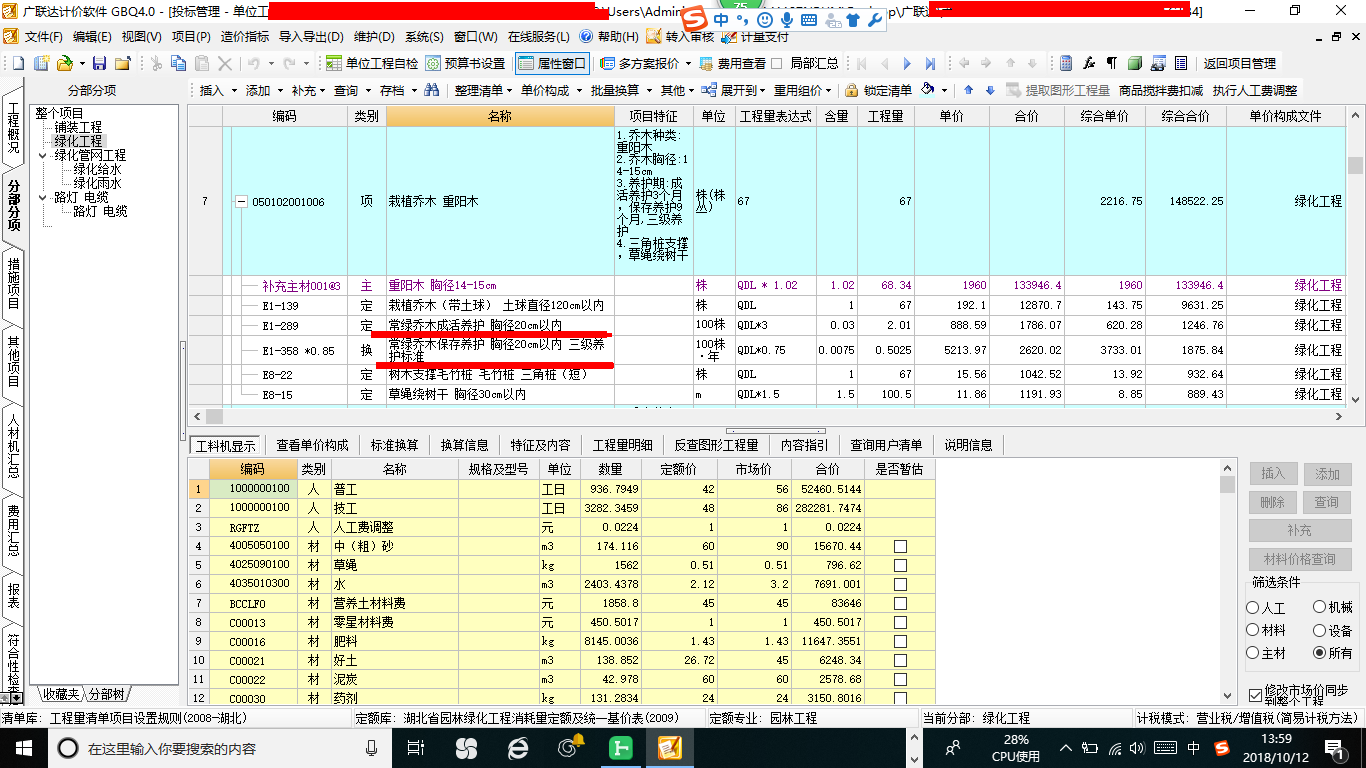Toggle the 属性窗口 property window button
The height and width of the screenshot is (768, 1366).
[552, 63]
